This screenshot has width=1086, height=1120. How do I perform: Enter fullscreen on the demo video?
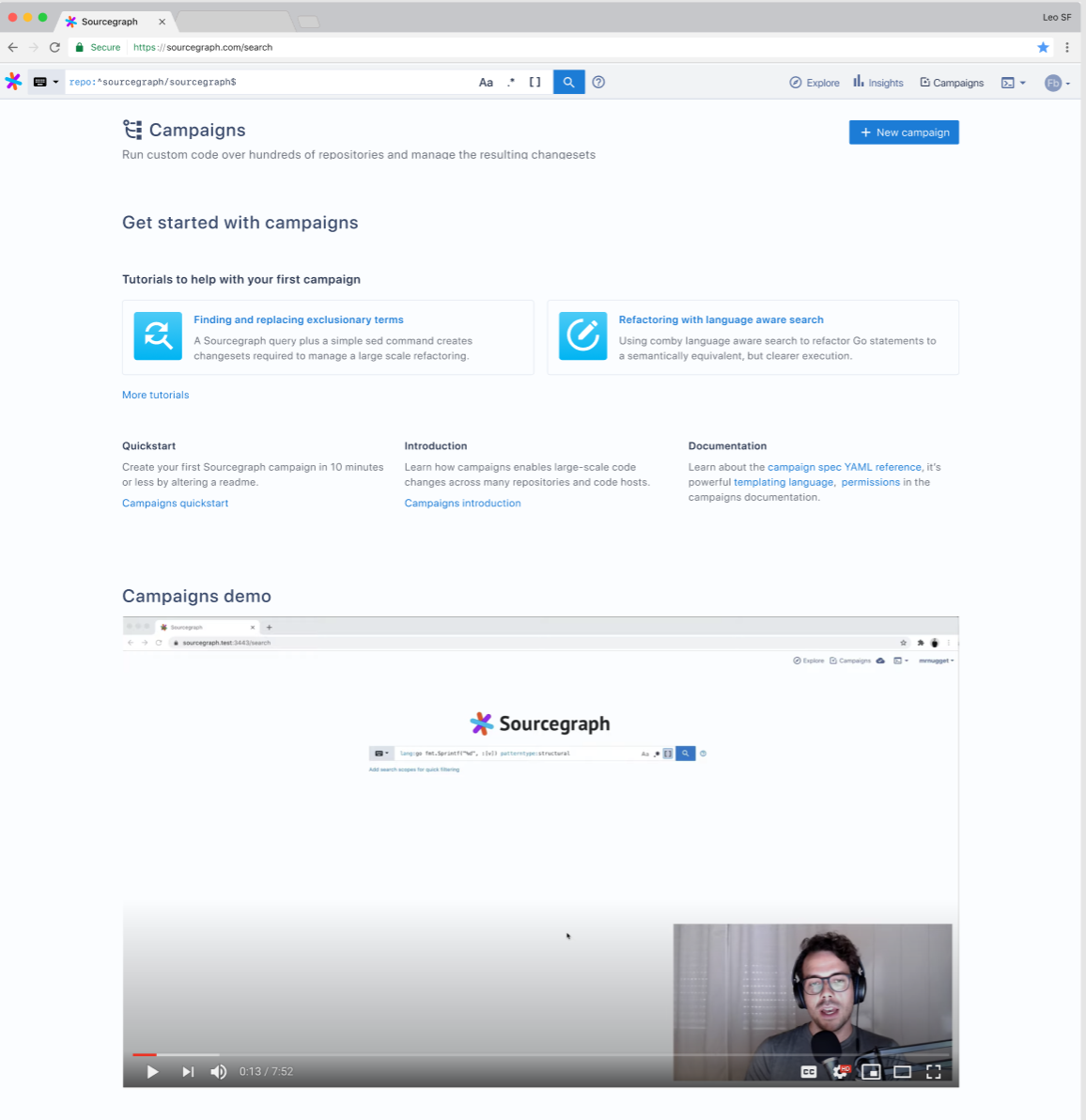pyautogui.click(x=933, y=1071)
